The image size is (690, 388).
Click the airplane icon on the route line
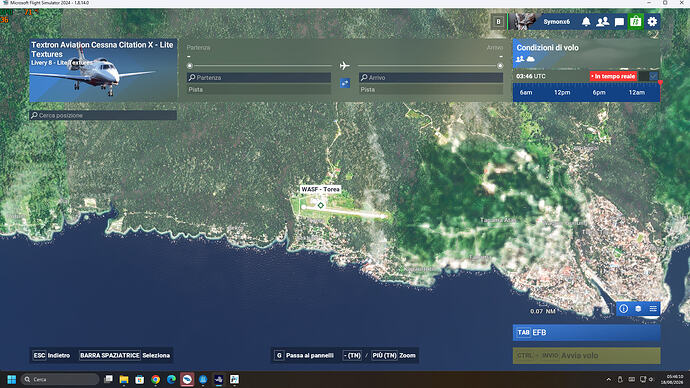click(345, 66)
